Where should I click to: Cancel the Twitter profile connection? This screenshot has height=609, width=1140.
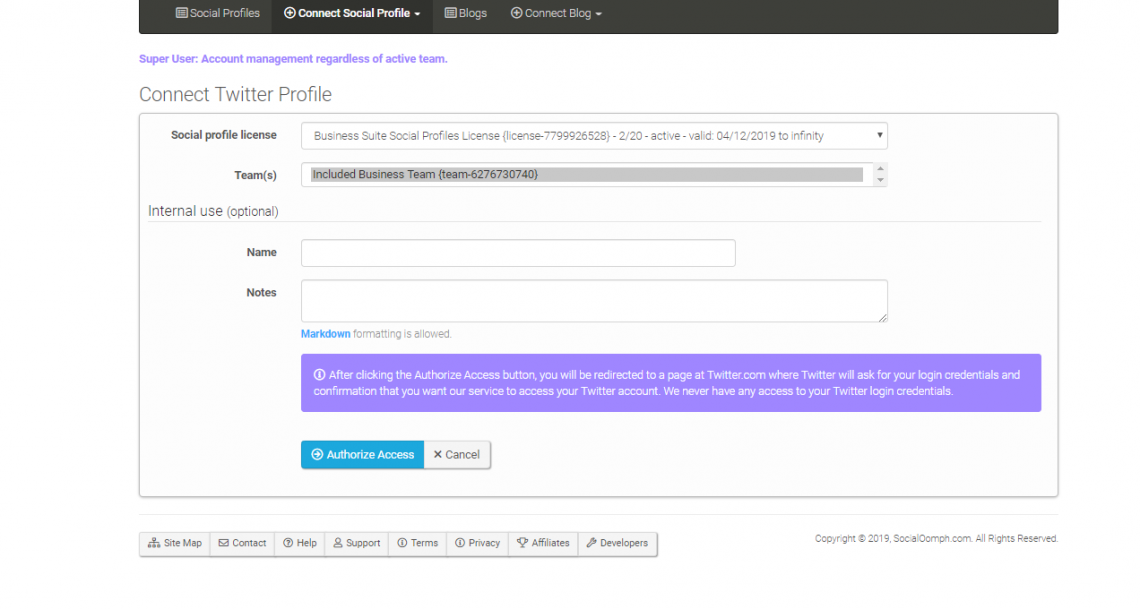pos(456,454)
